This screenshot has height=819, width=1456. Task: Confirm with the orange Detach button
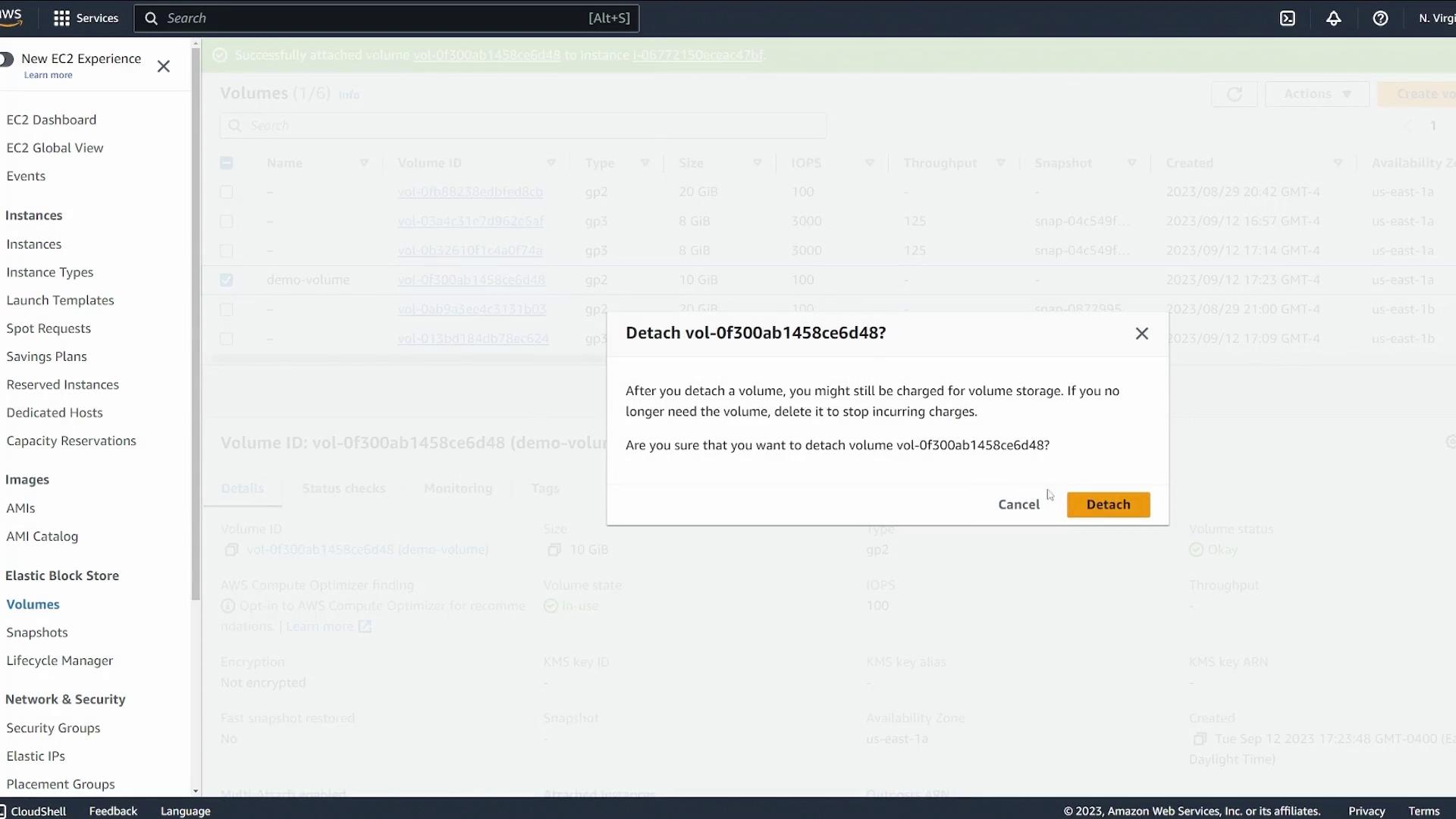pyautogui.click(x=1108, y=504)
